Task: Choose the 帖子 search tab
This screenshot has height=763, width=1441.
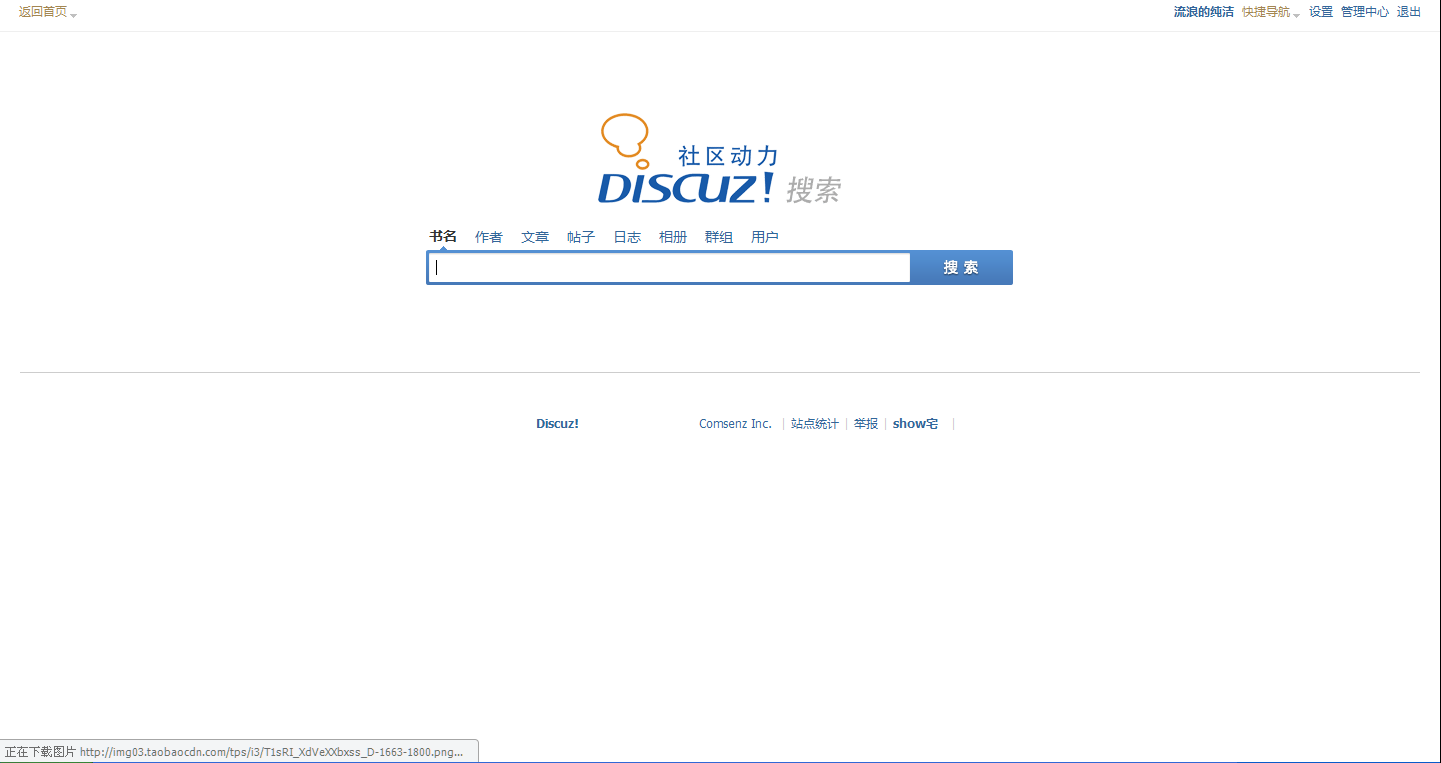Action: point(581,237)
